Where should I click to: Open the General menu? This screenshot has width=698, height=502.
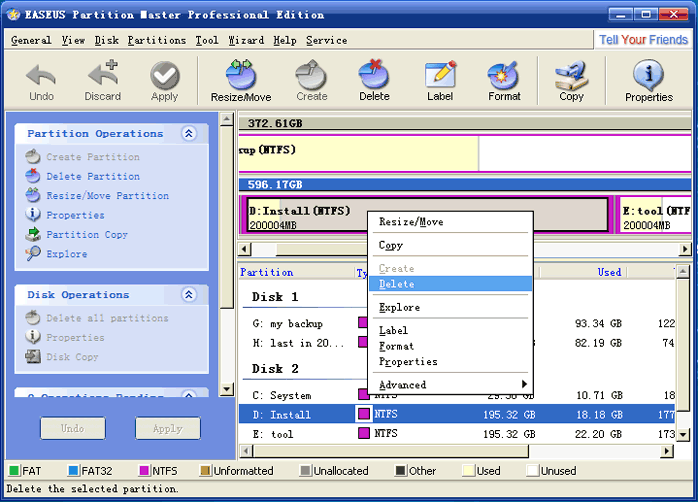[31, 40]
